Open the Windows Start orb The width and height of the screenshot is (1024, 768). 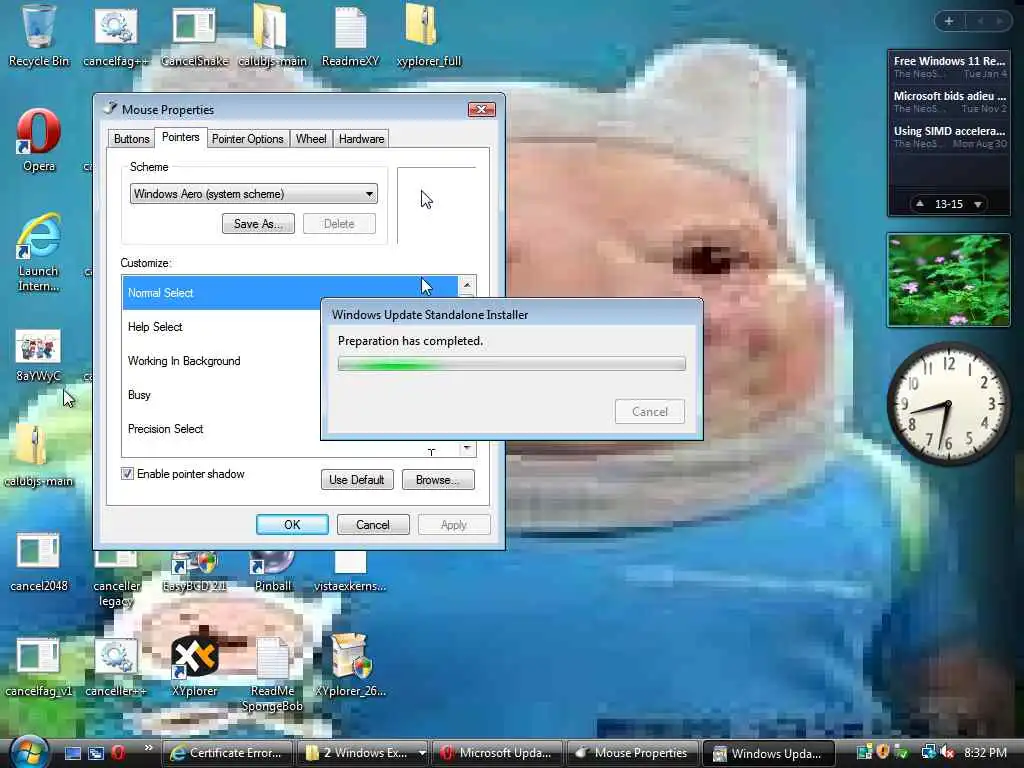point(28,752)
